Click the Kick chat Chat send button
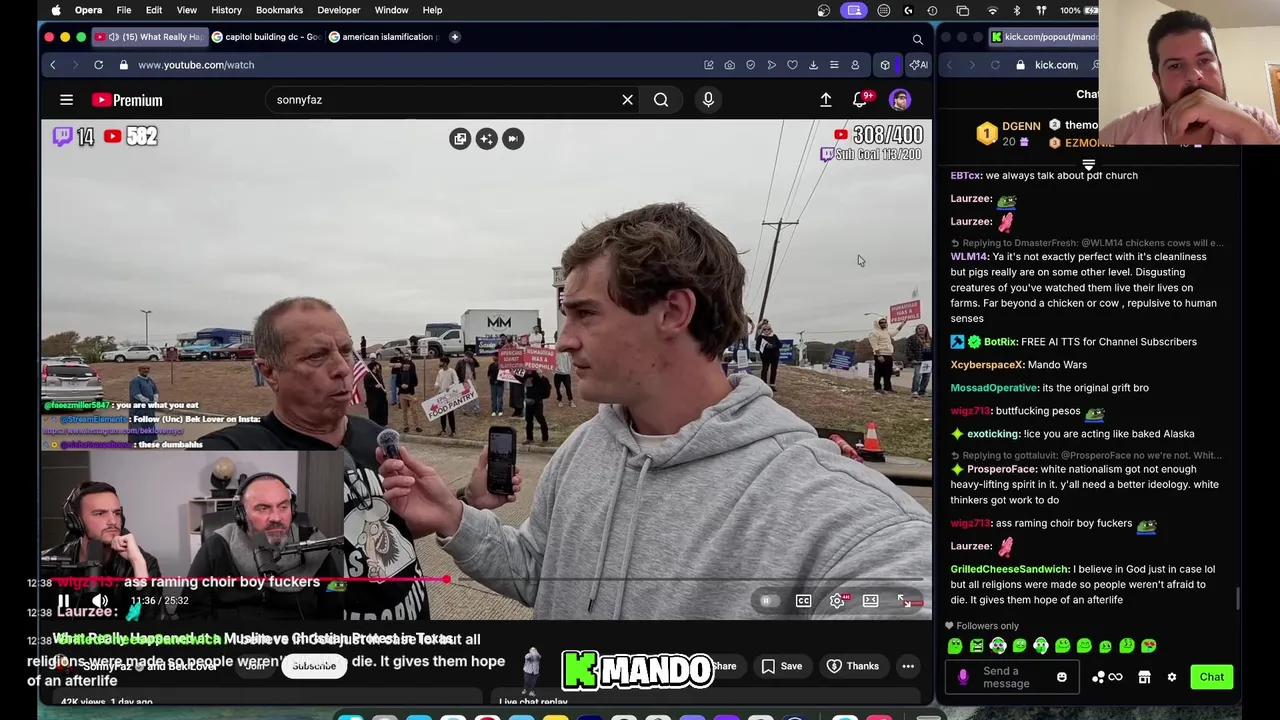Screen dimensions: 1280x720 (1211, 677)
